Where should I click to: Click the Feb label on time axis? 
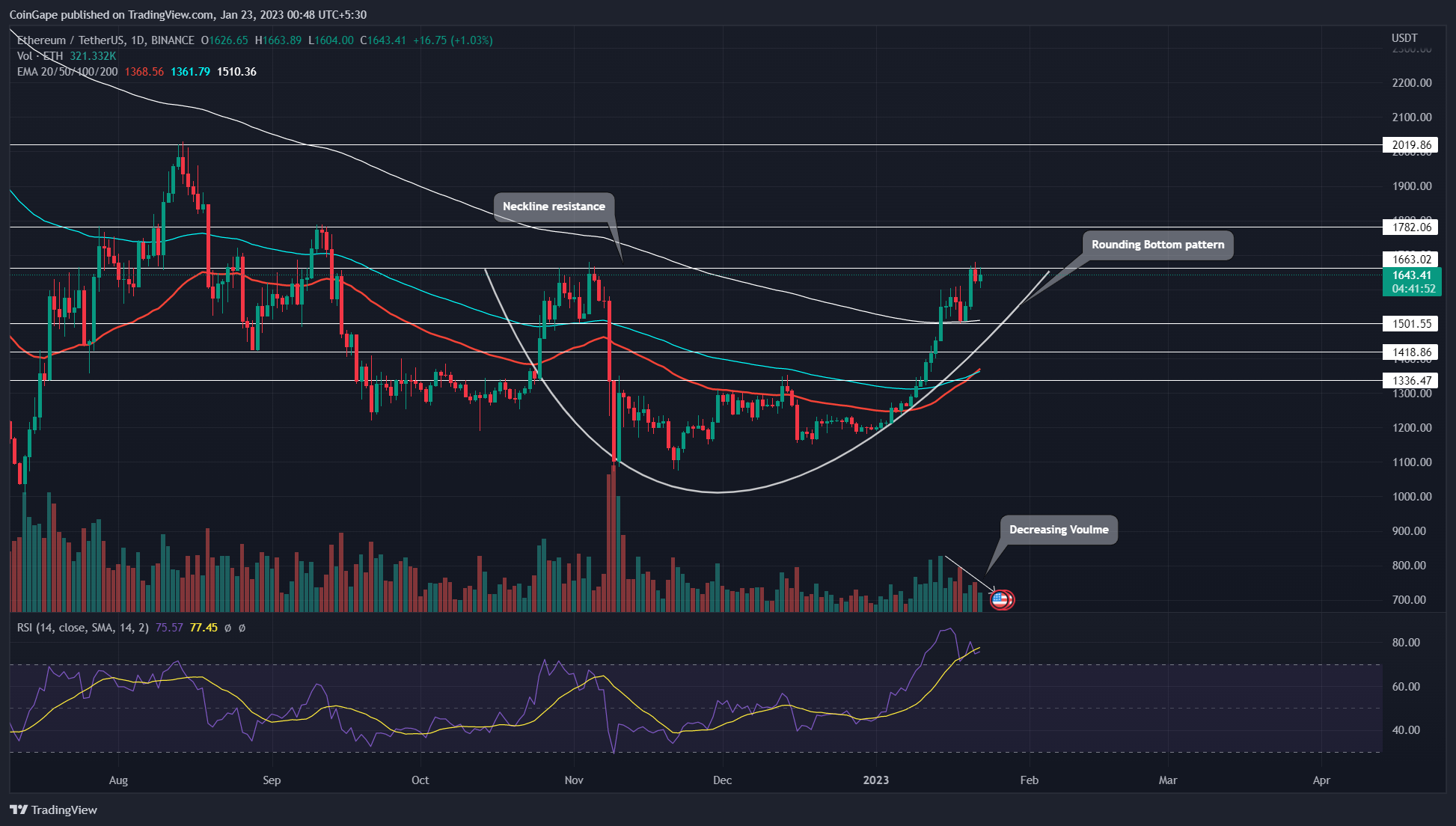(x=1030, y=780)
